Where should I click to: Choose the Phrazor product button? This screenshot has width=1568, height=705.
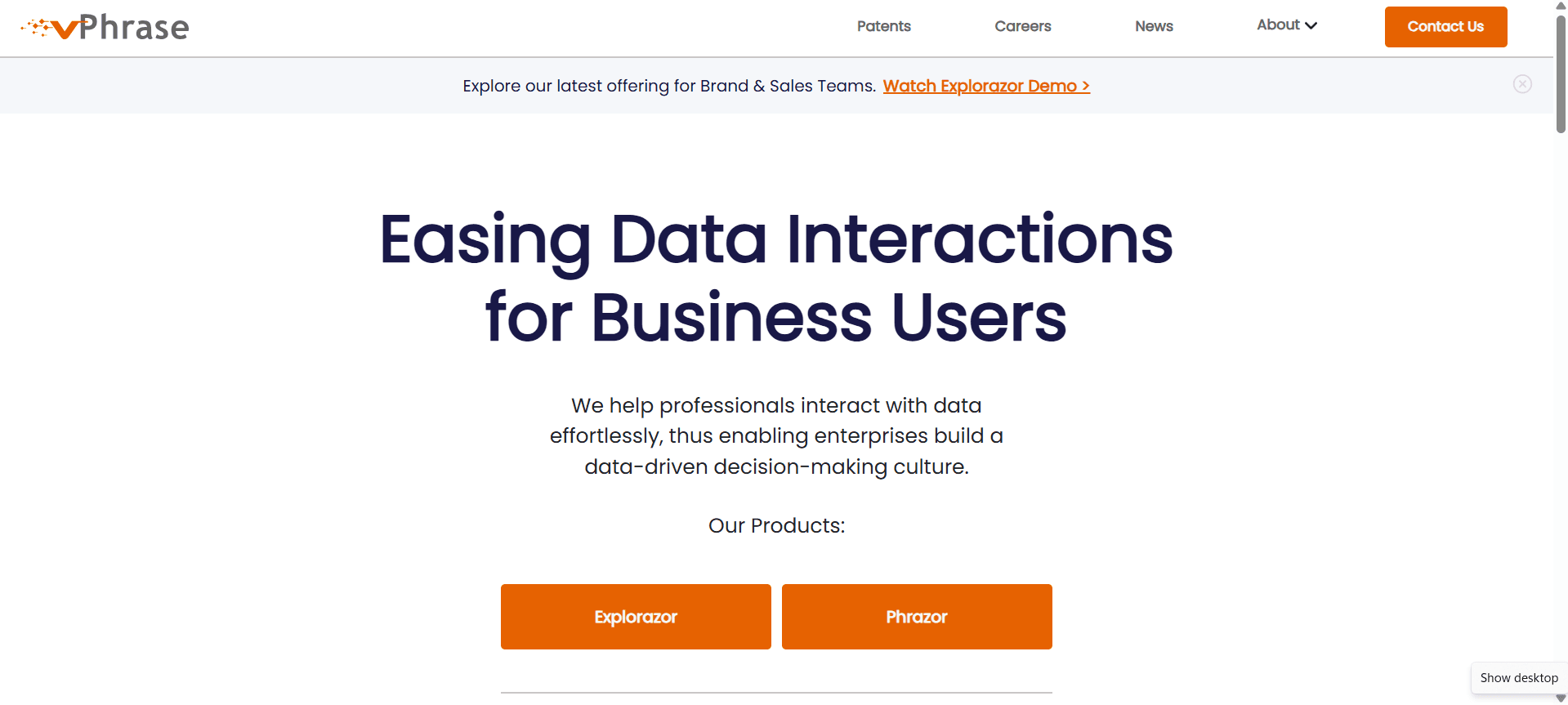point(917,617)
